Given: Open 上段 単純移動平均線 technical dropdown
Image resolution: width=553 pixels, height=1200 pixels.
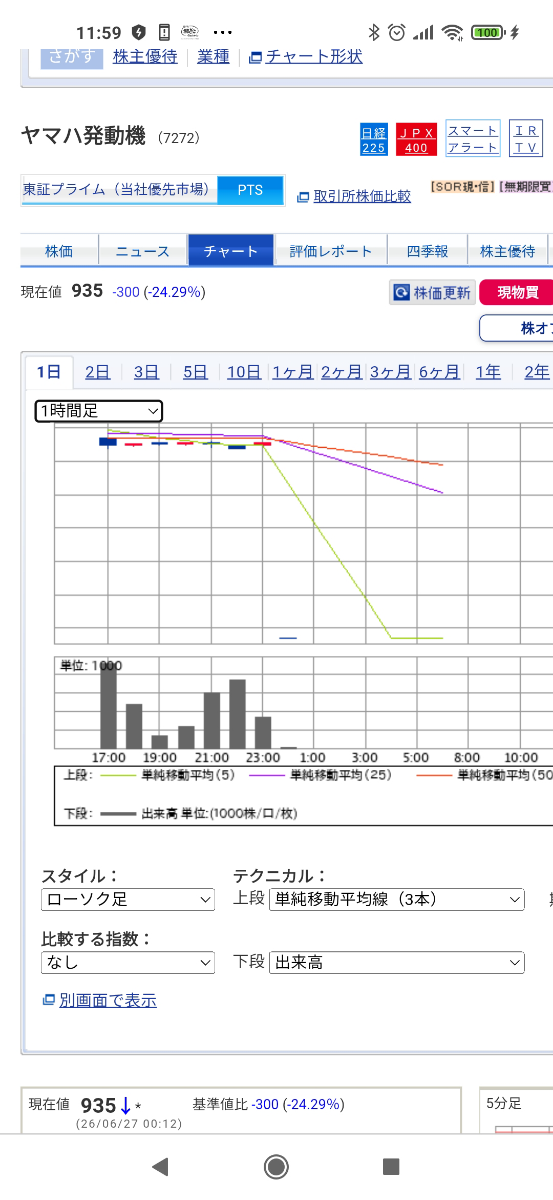Looking at the screenshot, I should click(396, 899).
